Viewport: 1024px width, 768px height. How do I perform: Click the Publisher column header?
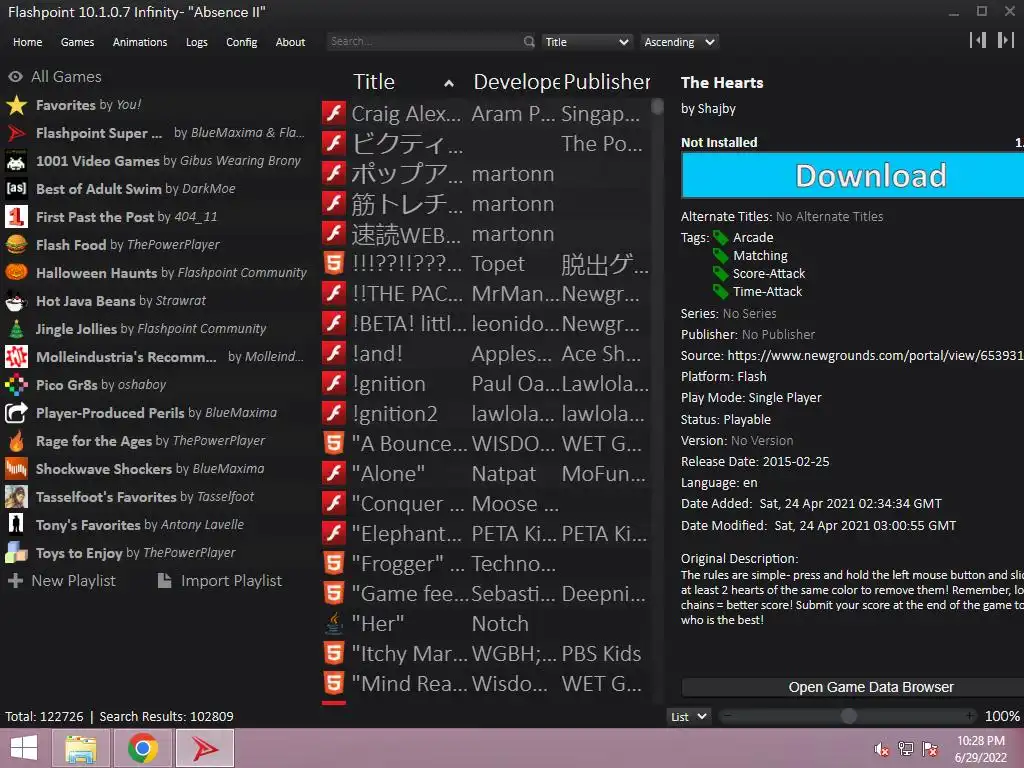[x=607, y=82]
